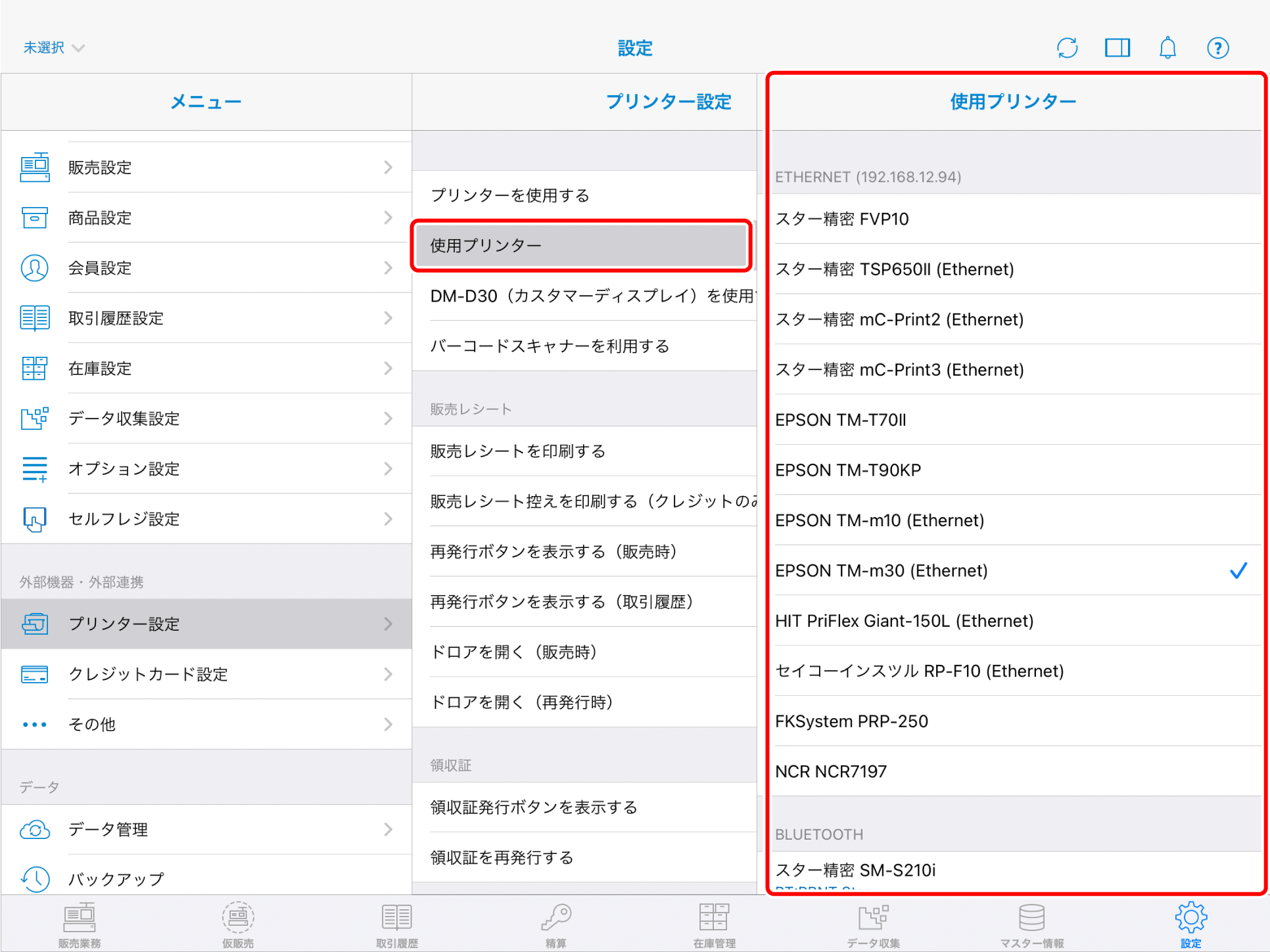
Task: Open 領収証を再発行する row
Action: coord(584,857)
